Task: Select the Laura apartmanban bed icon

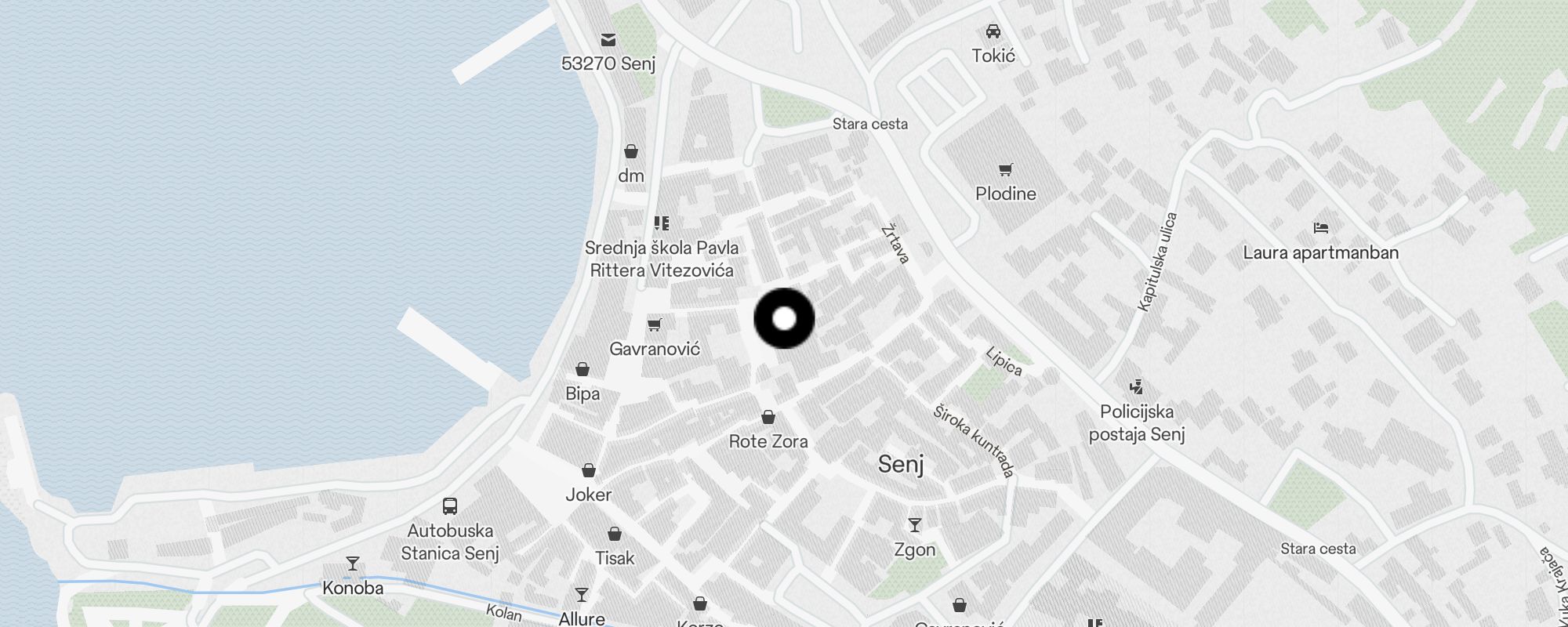Action: click(x=1321, y=229)
